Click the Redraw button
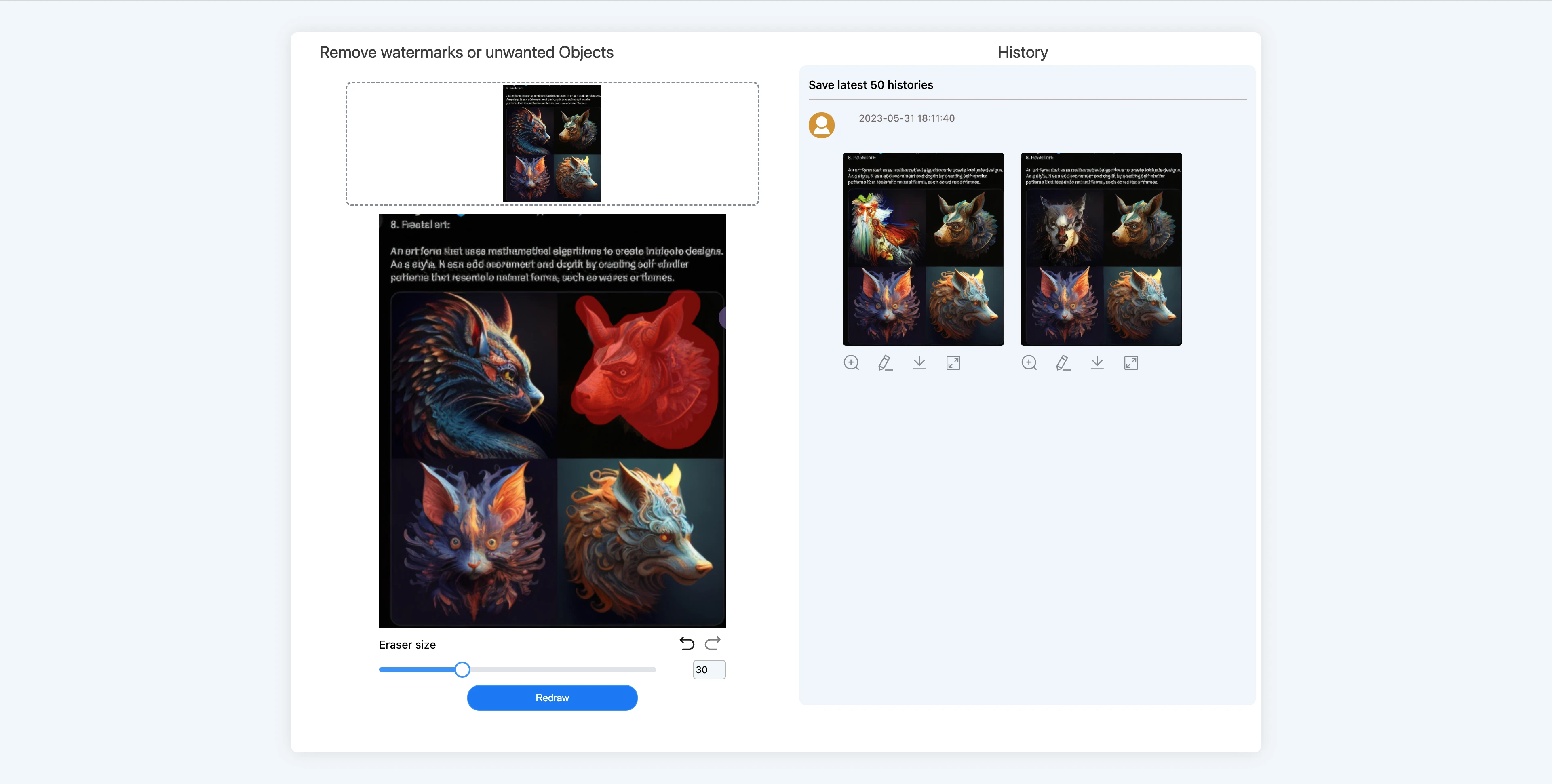 click(552, 698)
